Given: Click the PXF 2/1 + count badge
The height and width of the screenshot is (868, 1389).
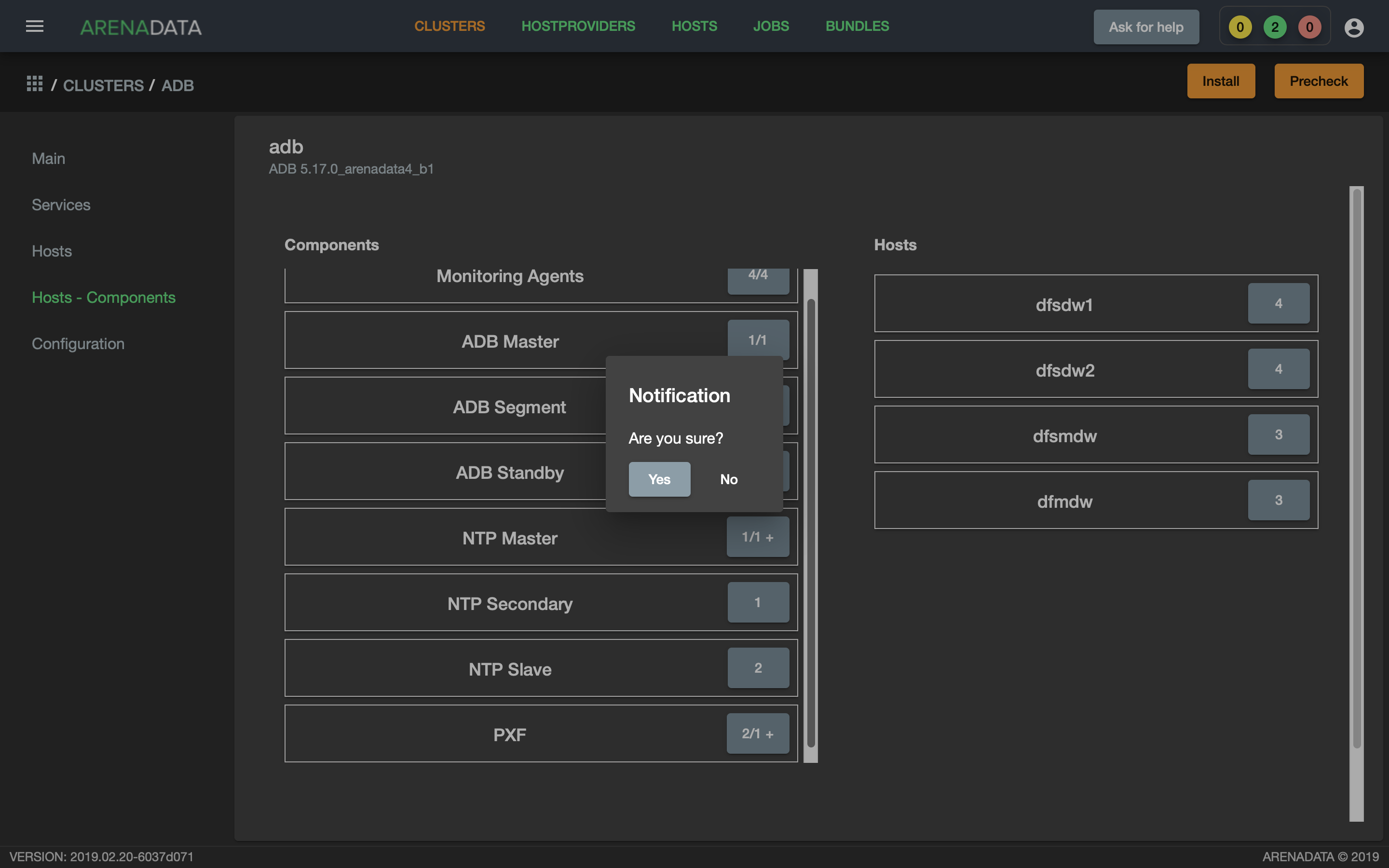Looking at the screenshot, I should point(758,733).
